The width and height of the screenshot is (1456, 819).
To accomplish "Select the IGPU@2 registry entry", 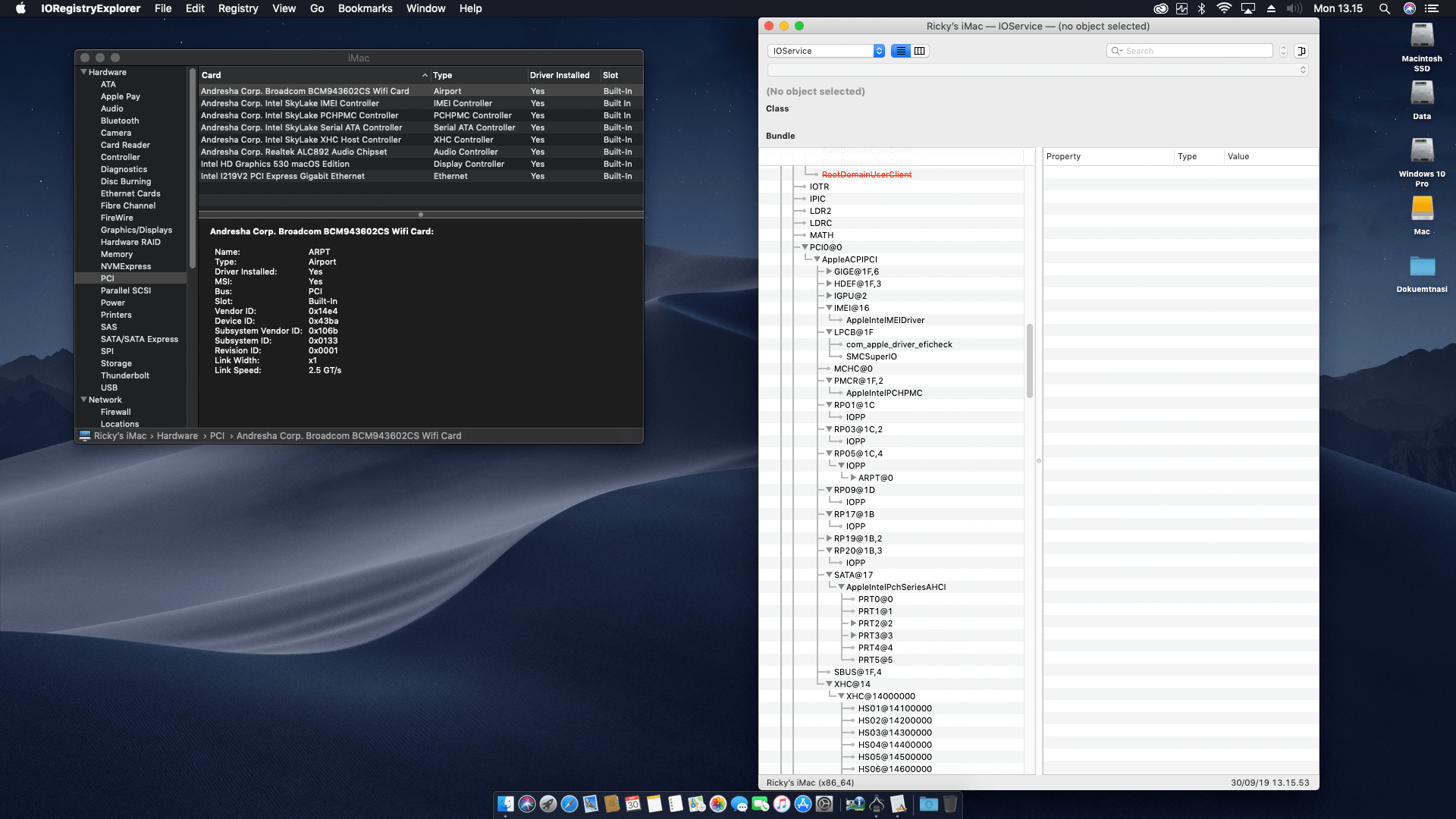I will (x=850, y=296).
